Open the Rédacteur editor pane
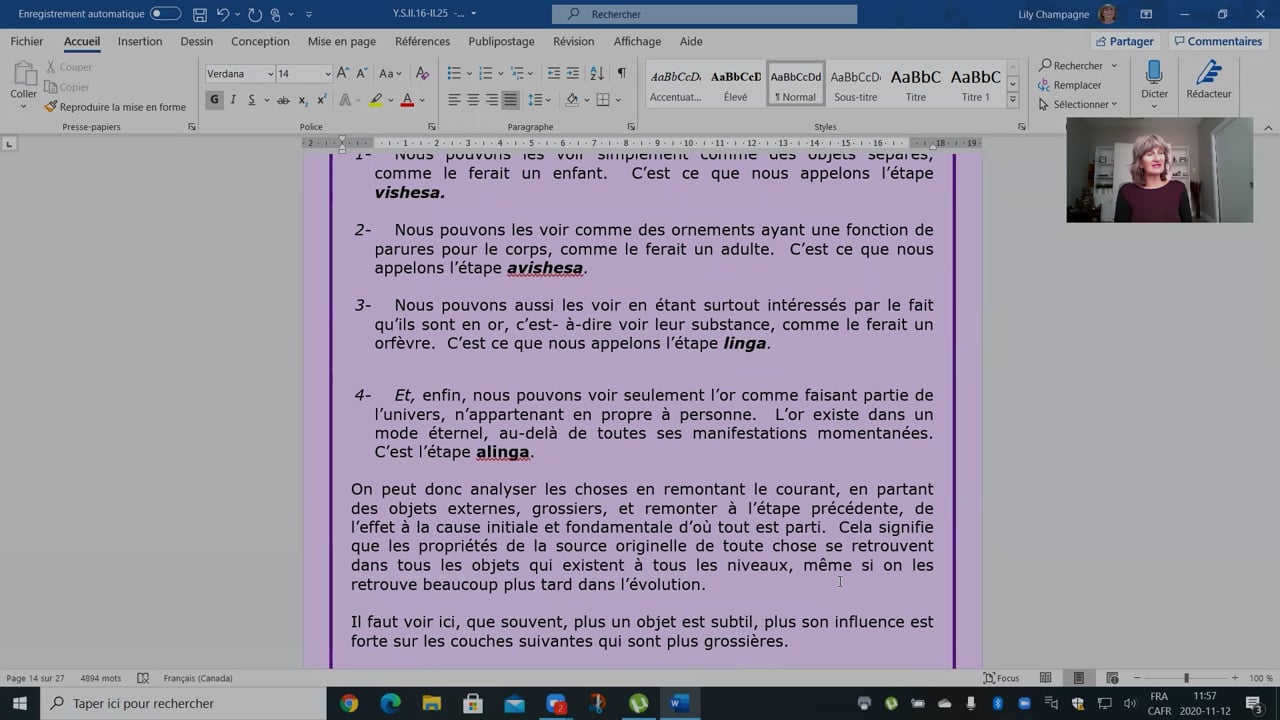The width and height of the screenshot is (1280, 720). point(1208,80)
